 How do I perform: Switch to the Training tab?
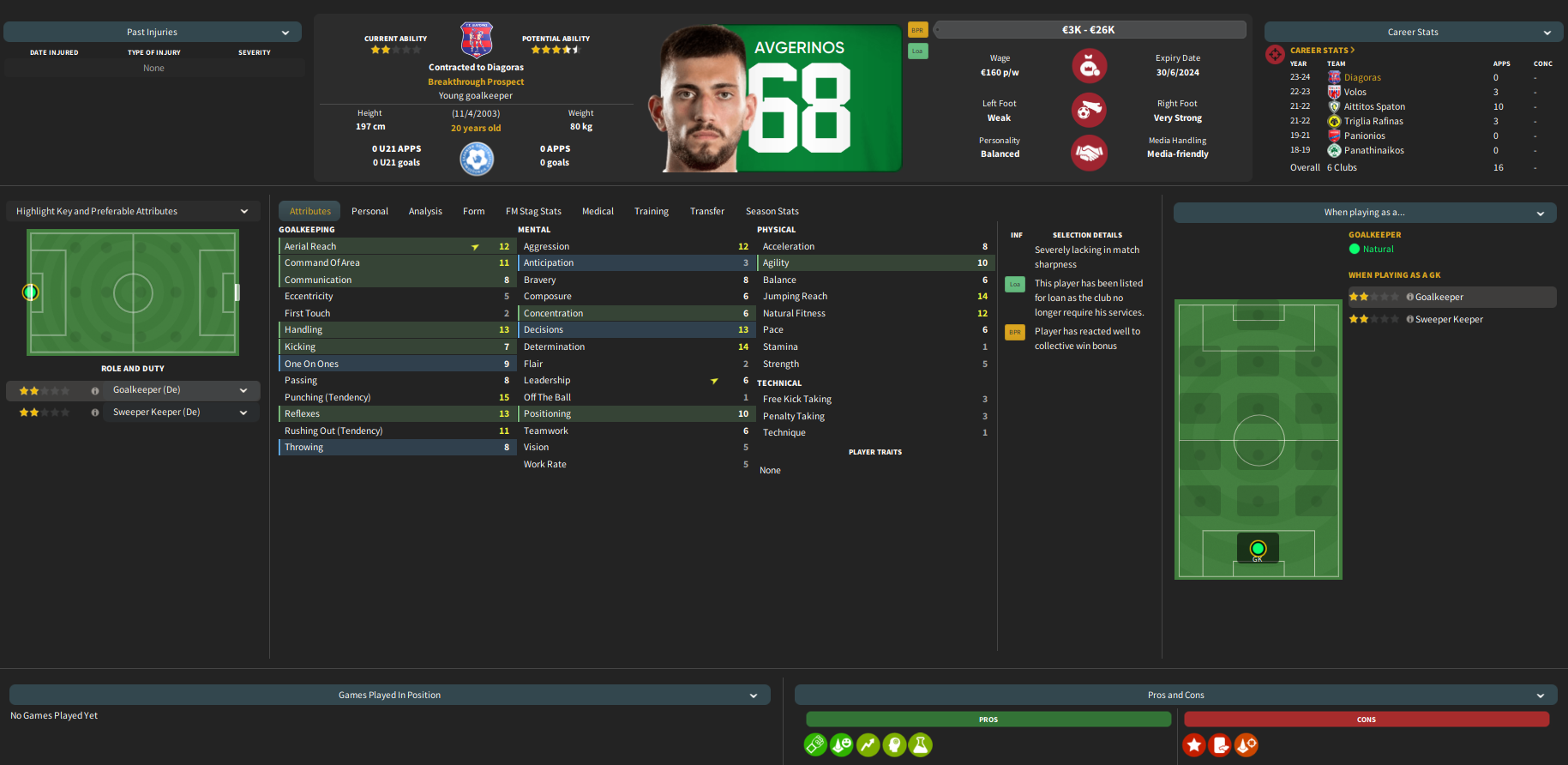(652, 211)
